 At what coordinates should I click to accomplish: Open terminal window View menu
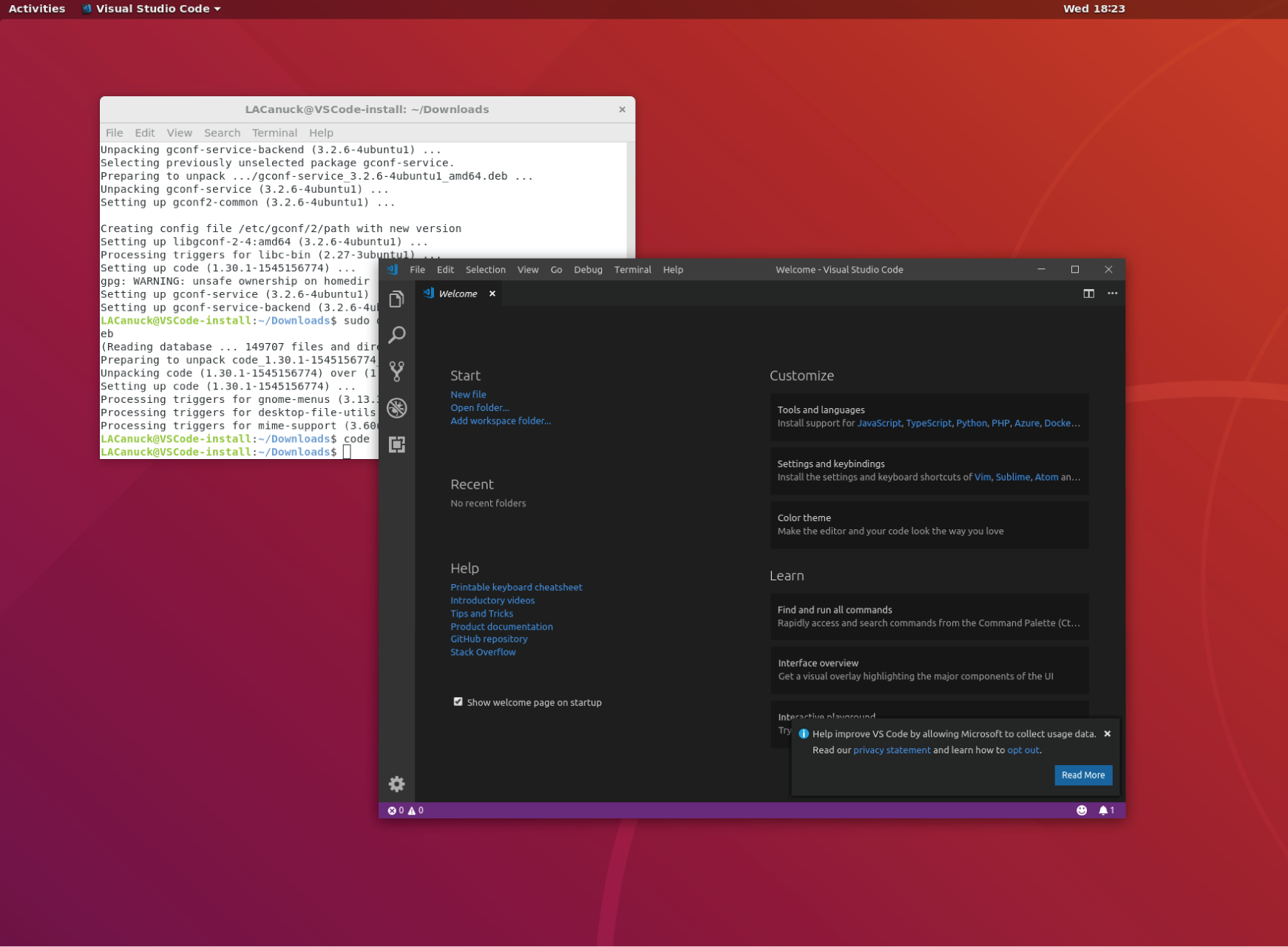(x=179, y=133)
